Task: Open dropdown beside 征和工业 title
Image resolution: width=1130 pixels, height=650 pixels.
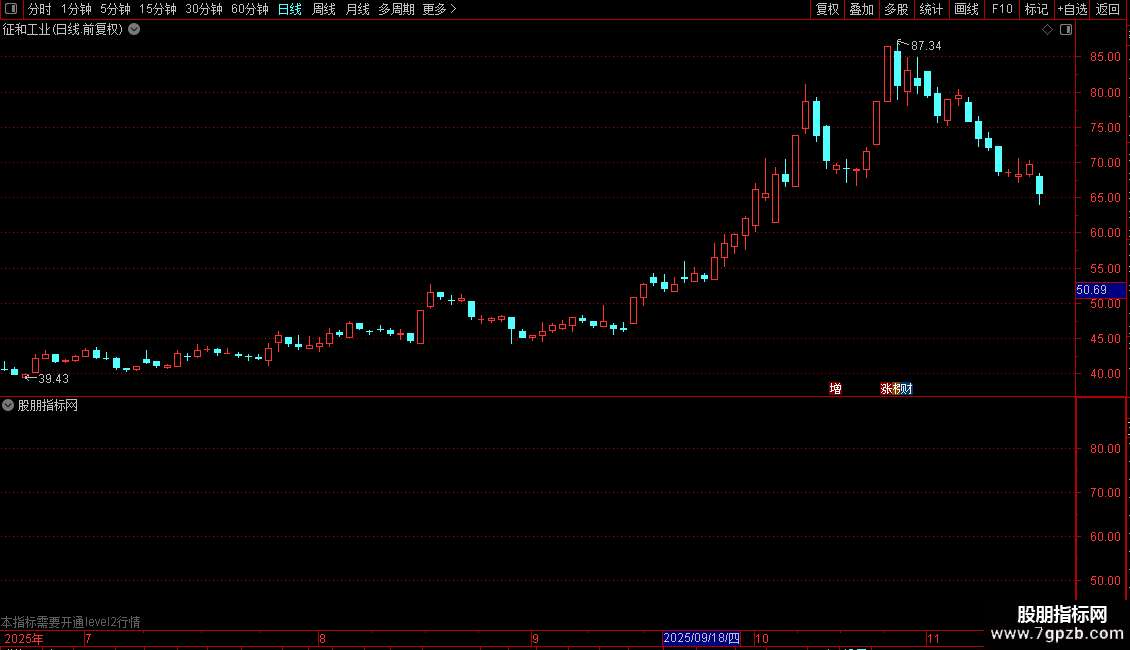Action: (134, 30)
